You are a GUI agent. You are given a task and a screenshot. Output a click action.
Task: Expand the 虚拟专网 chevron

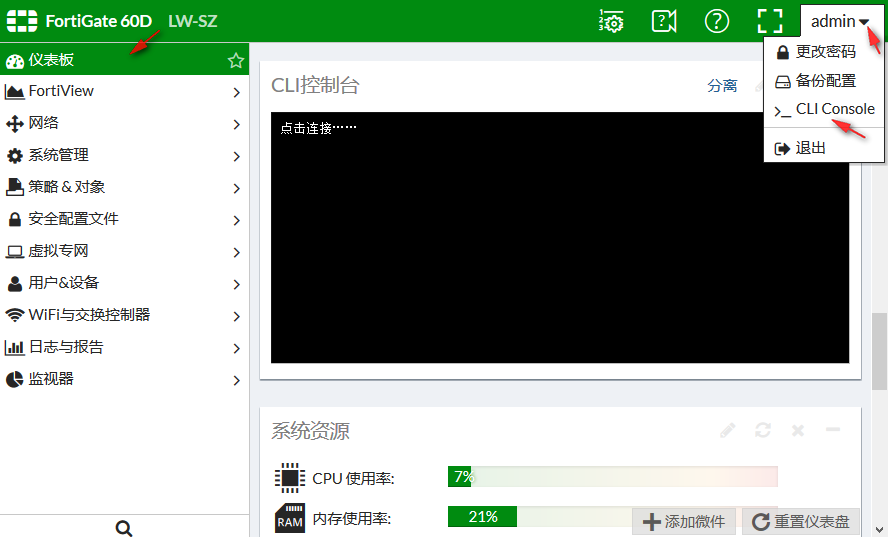pos(237,252)
